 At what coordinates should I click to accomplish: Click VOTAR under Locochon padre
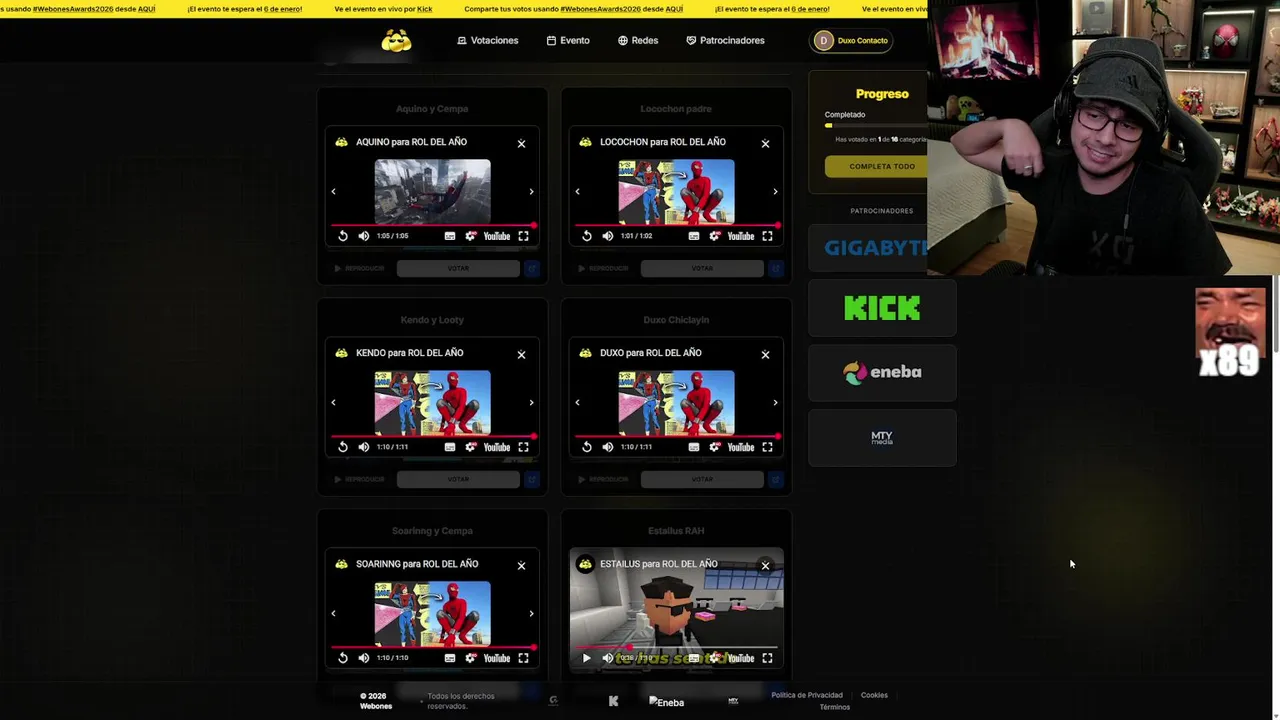(702, 268)
